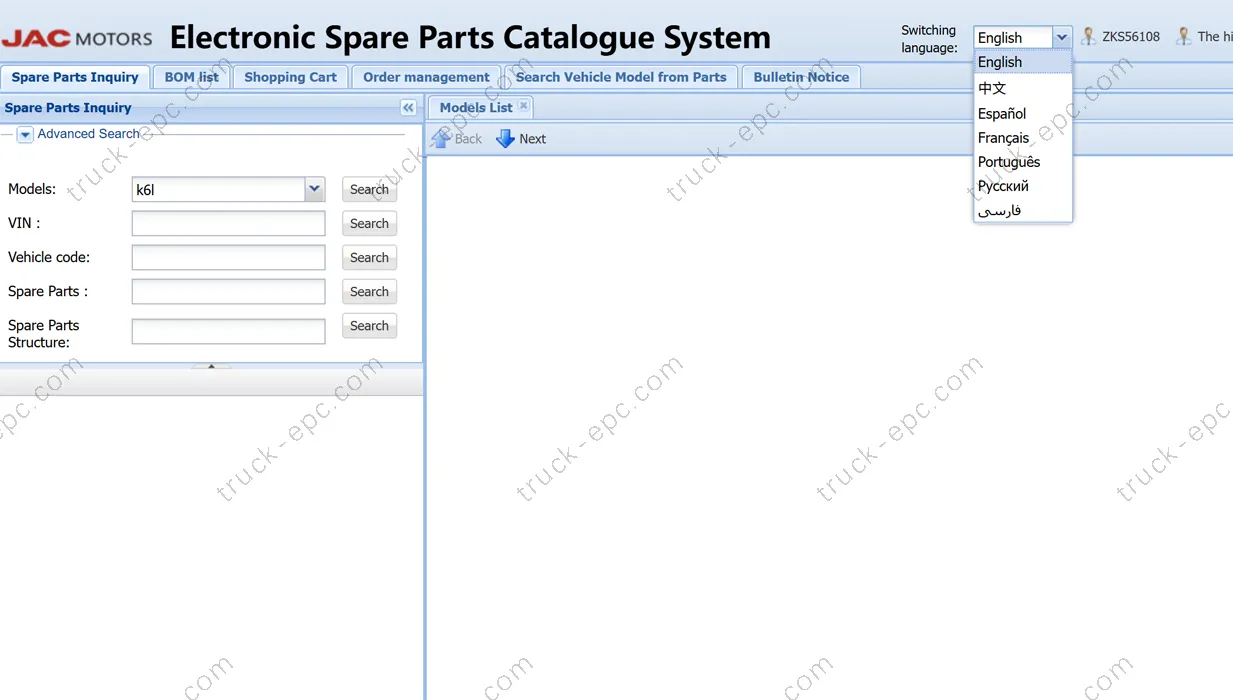1233x700 pixels.
Task: Click the ZKS56108 user icon
Action: point(1088,37)
